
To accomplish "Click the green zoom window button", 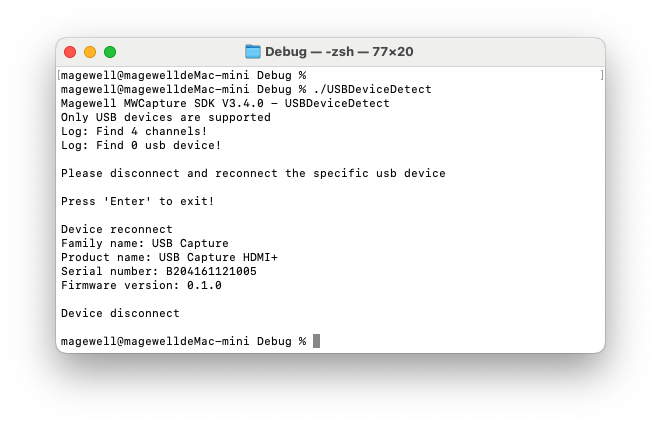I will pyautogui.click(x=110, y=52).
